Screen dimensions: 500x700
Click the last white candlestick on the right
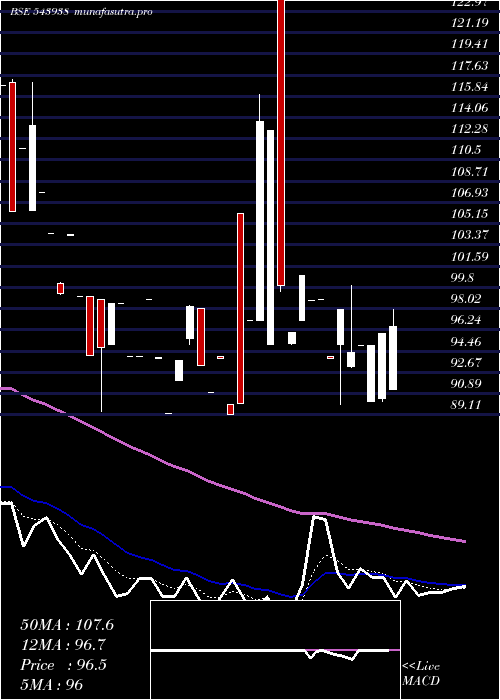(x=393, y=358)
